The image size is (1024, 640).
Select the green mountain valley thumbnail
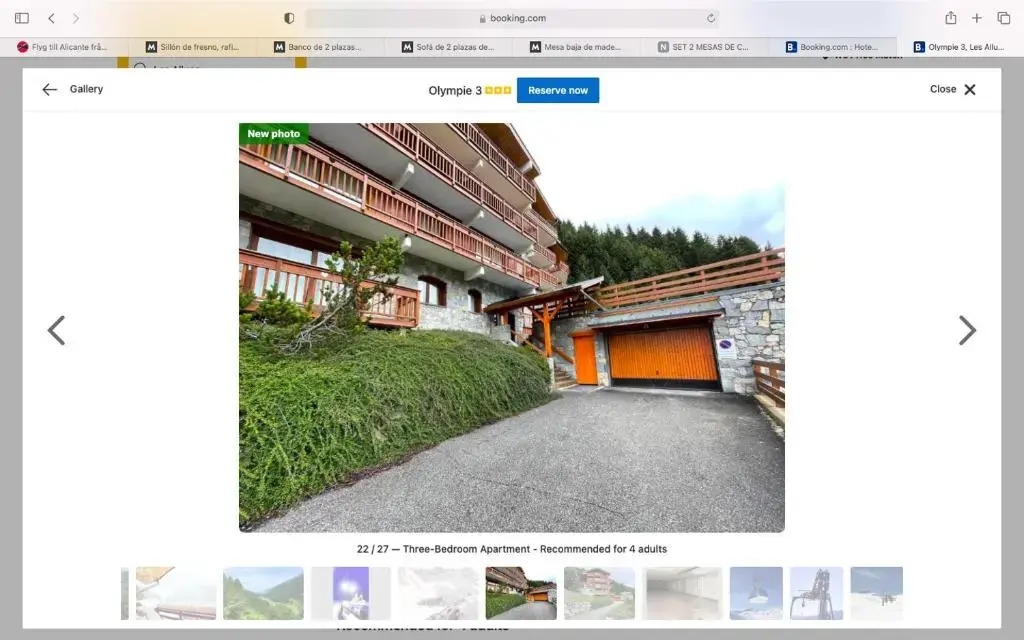263,593
